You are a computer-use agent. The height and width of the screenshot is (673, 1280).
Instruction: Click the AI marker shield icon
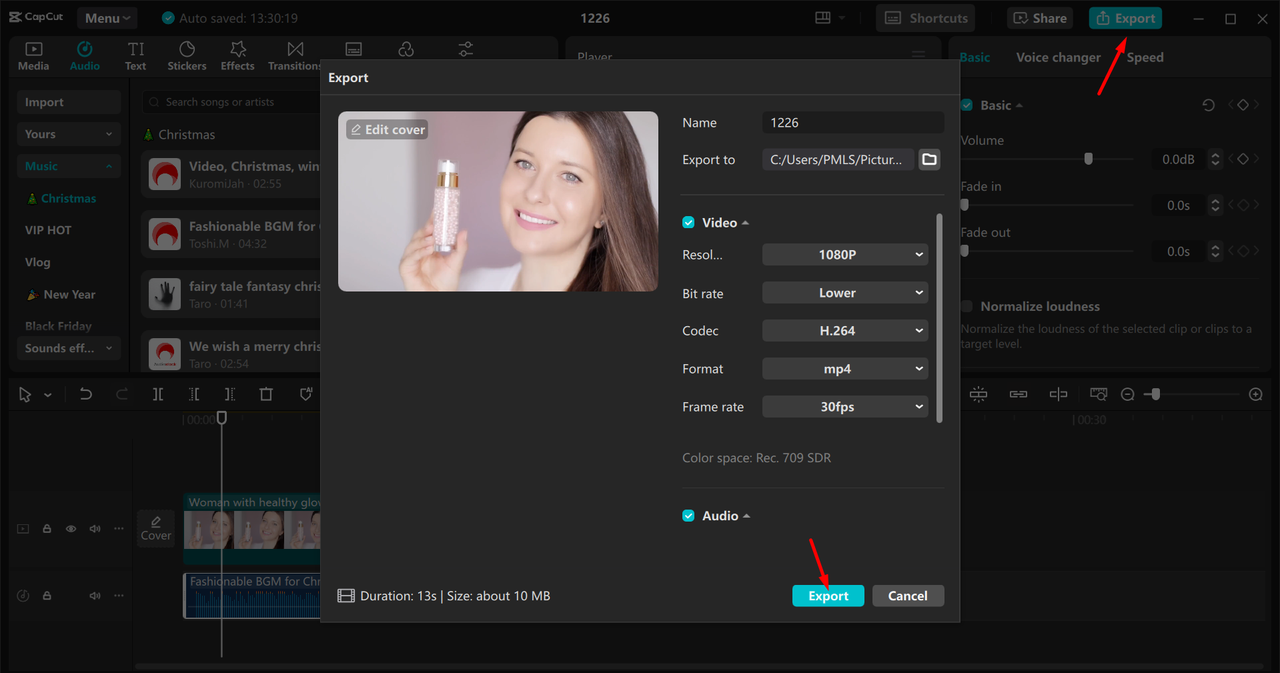[307, 394]
